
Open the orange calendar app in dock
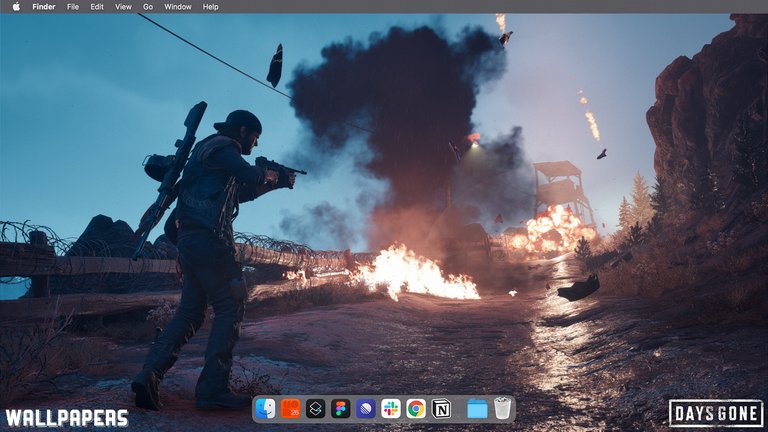(290, 408)
